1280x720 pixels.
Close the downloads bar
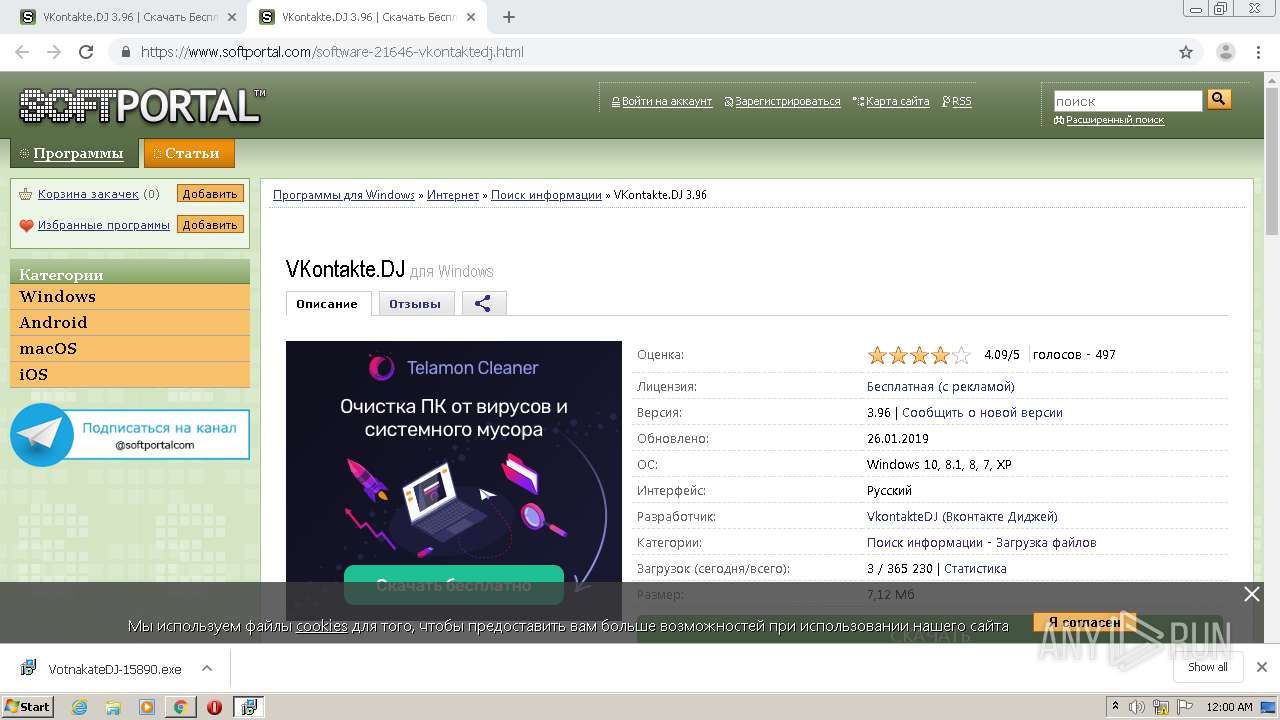(1262, 667)
